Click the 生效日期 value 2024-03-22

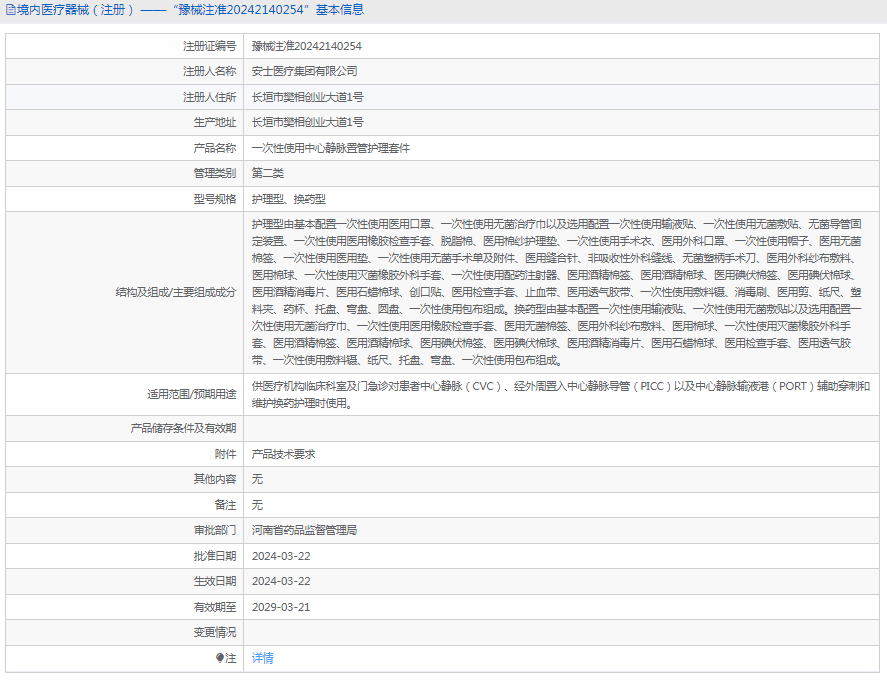pyautogui.click(x=281, y=581)
